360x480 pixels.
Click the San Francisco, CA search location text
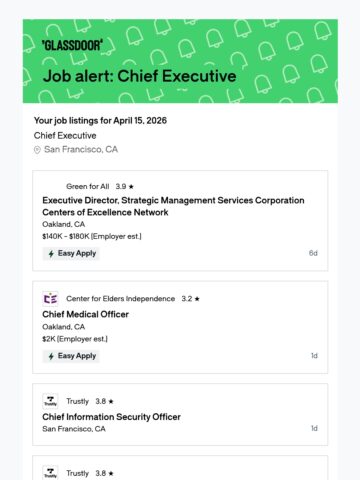pyautogui.click(x=81, y=149)
